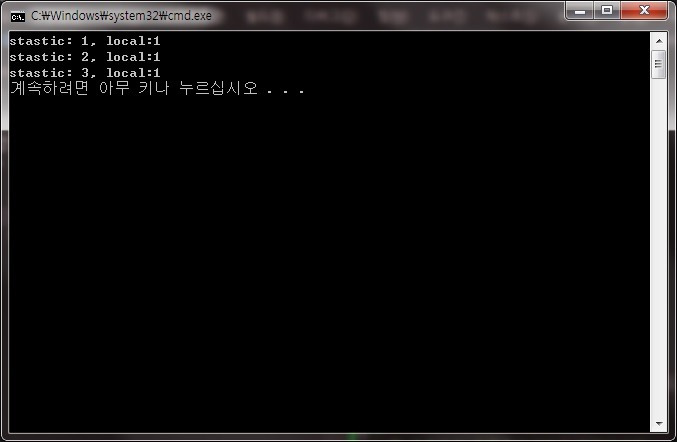
Task: Click the title text C:\Windows\system32\cmd.exe
Action: click(121, 16)
